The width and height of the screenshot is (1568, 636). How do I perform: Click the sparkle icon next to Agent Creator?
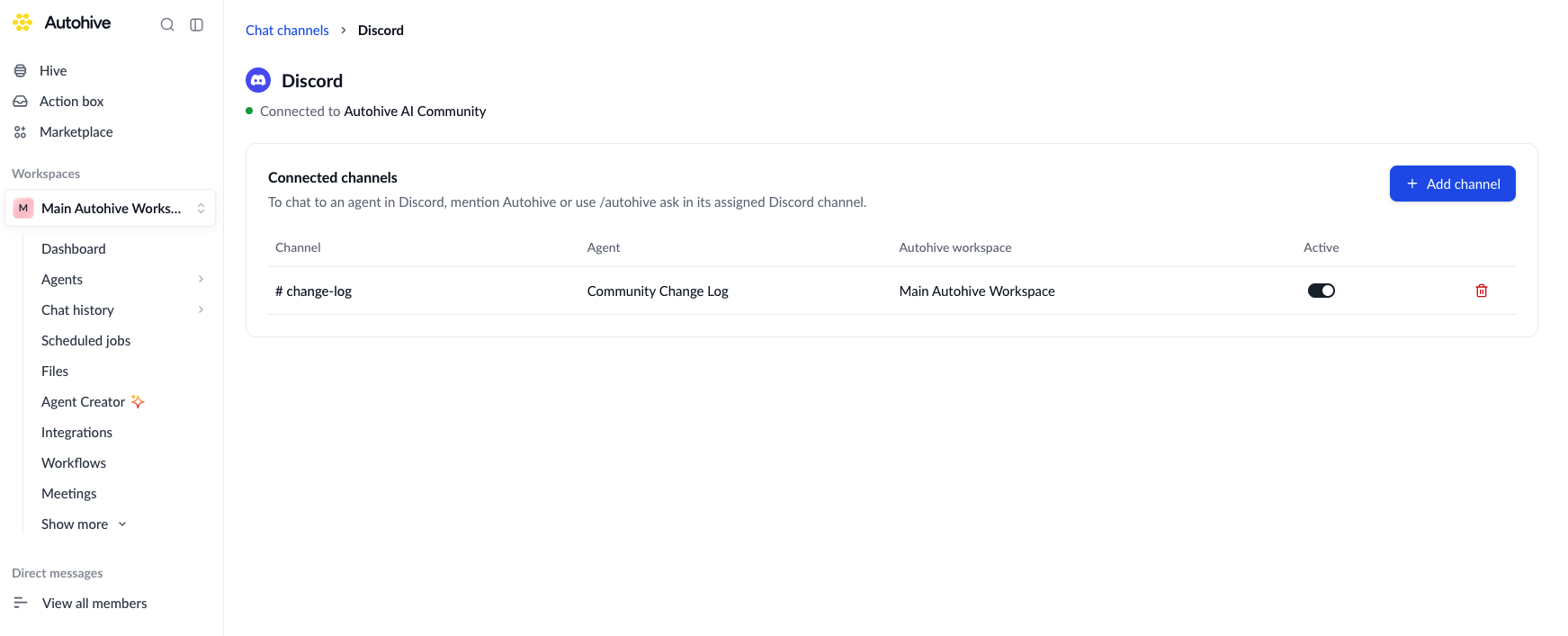click(138, 401)
